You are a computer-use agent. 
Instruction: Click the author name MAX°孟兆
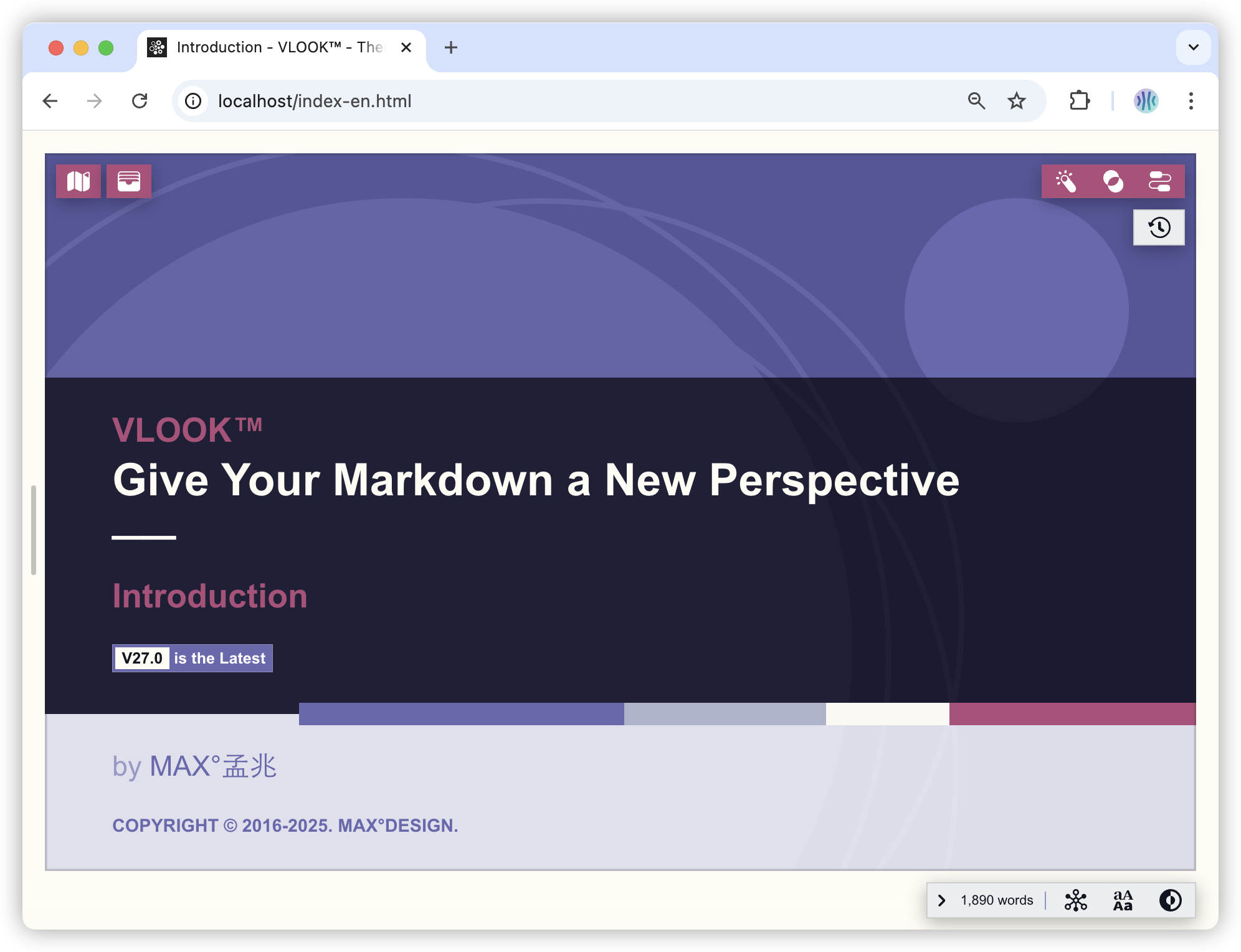coord(213,766)
